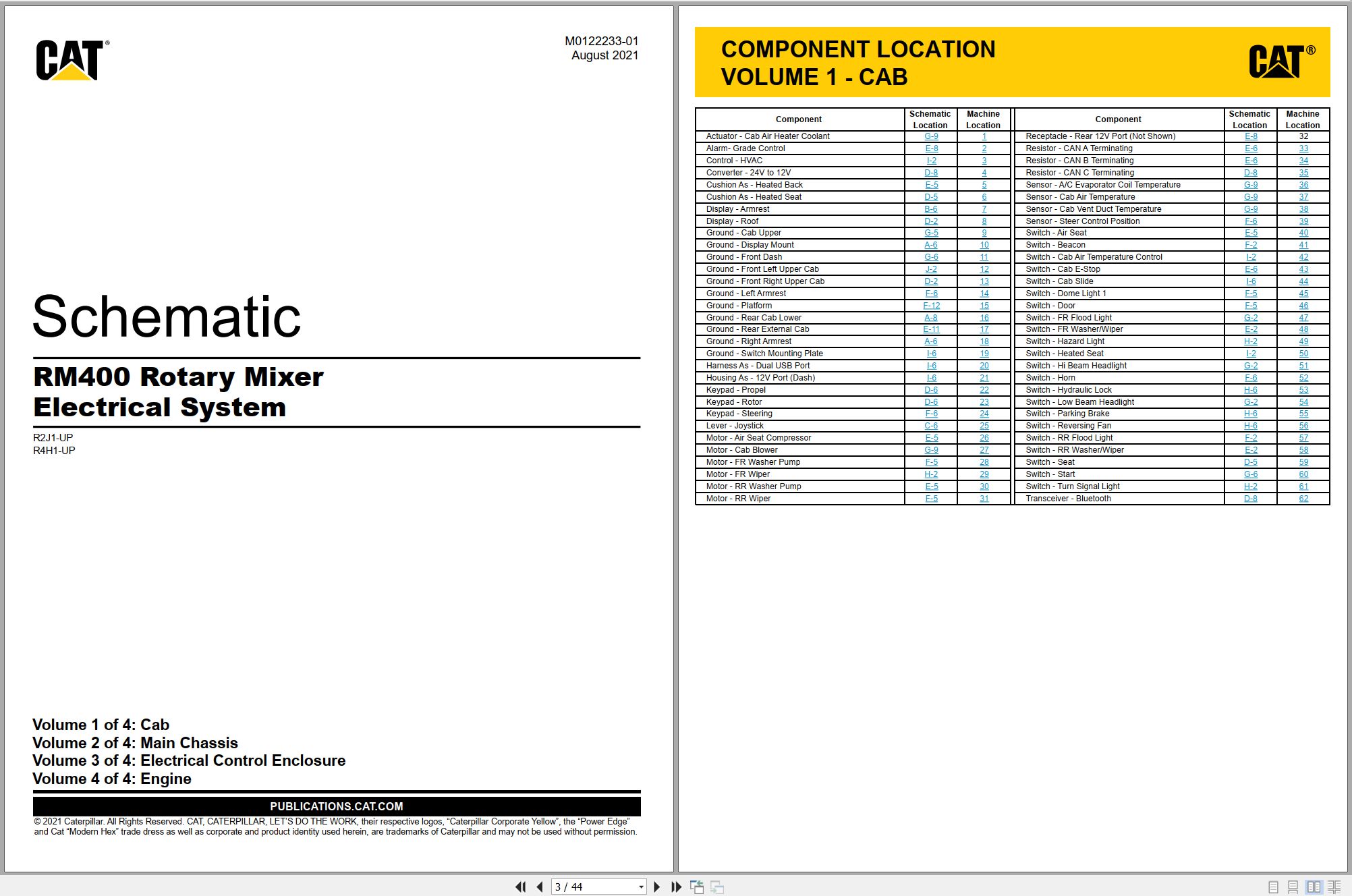Go to the first page
1352x896 pixels.
[520, 887]
